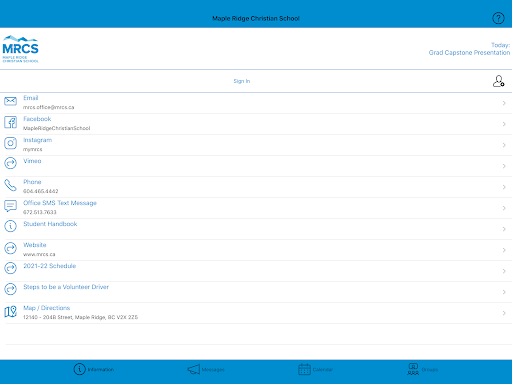Screen dimensions: 512x384
Task: Click the Sign In link
Action: 242,81
